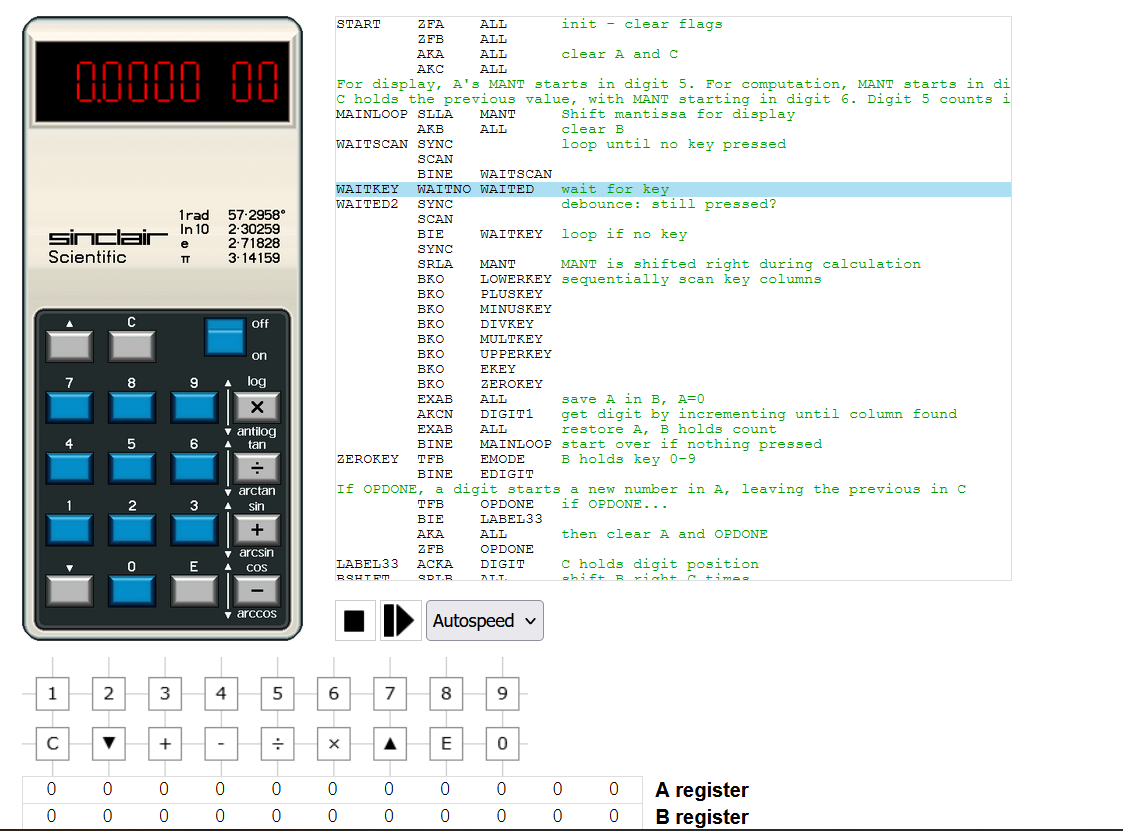The height and width of the screenshot is (831, 1123).
Task: Click schematic key 0
Action: click(x=502, y=744)
